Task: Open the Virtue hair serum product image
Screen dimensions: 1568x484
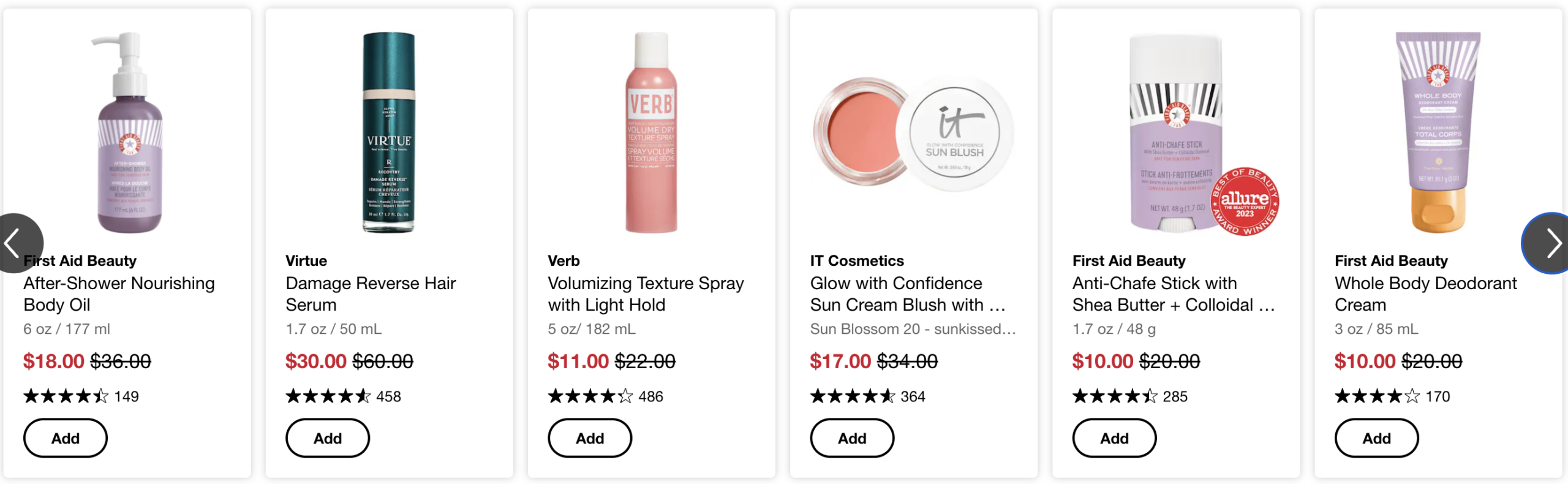Action: [389, 132]
